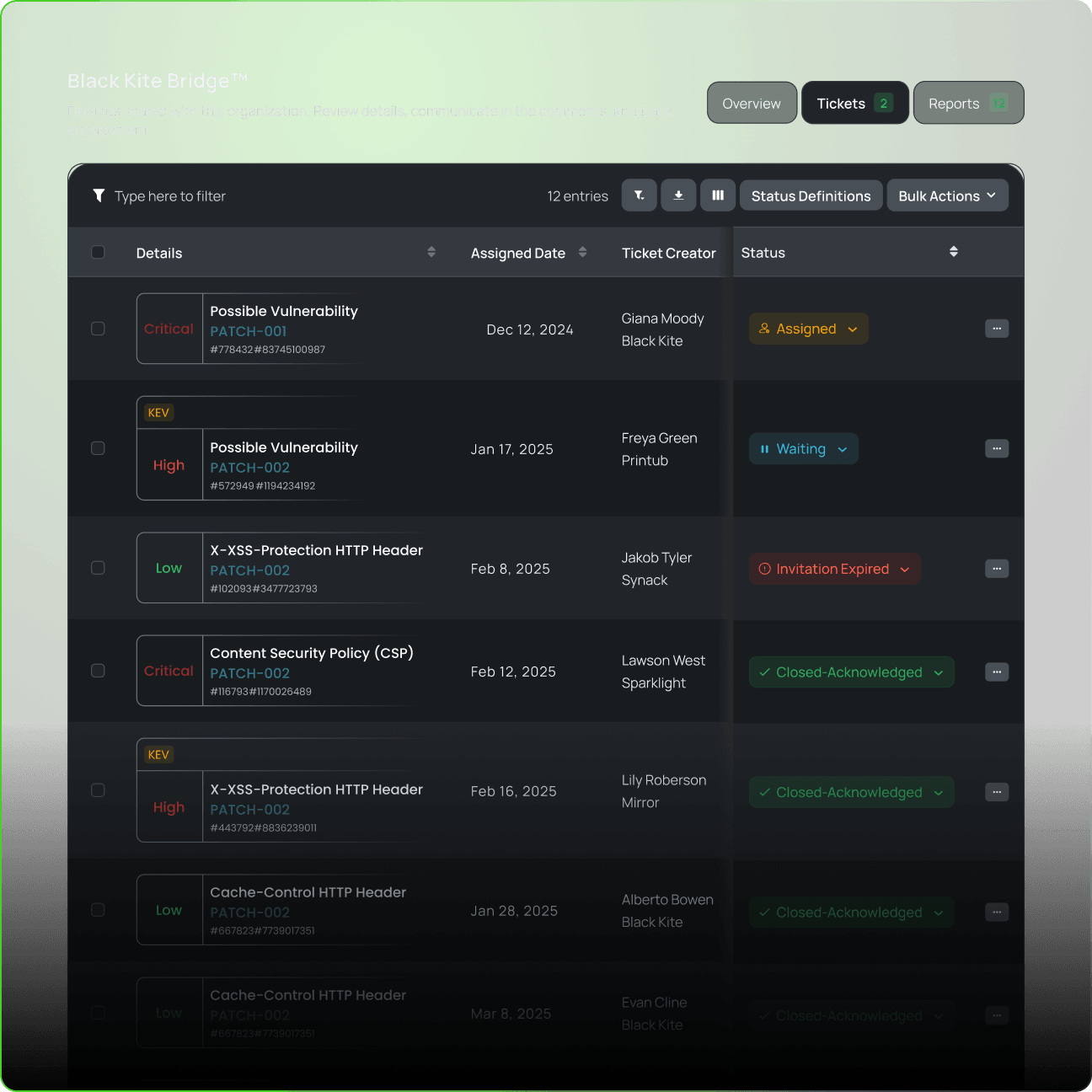Open more options for Jakob Tyler's ticket
This screenshot has width=1092, height=1092.
click(x=997, y=569)
